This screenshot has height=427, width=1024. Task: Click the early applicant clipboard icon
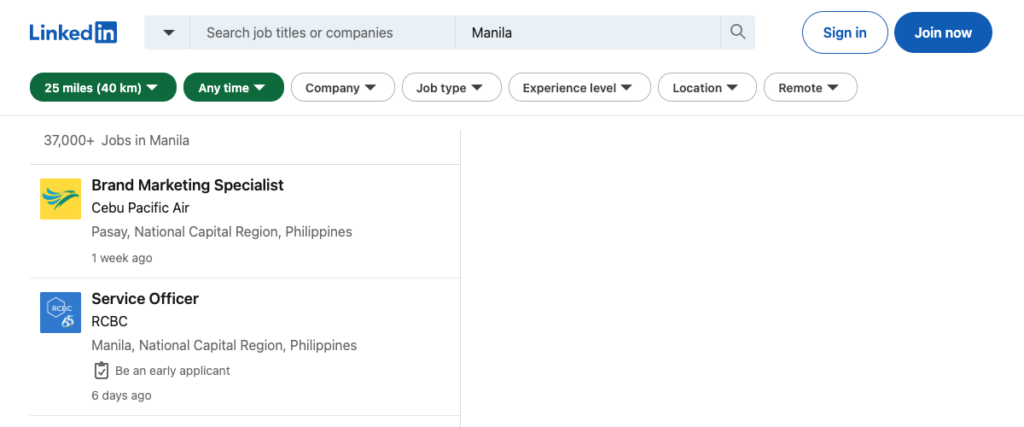tap(101, 370)
